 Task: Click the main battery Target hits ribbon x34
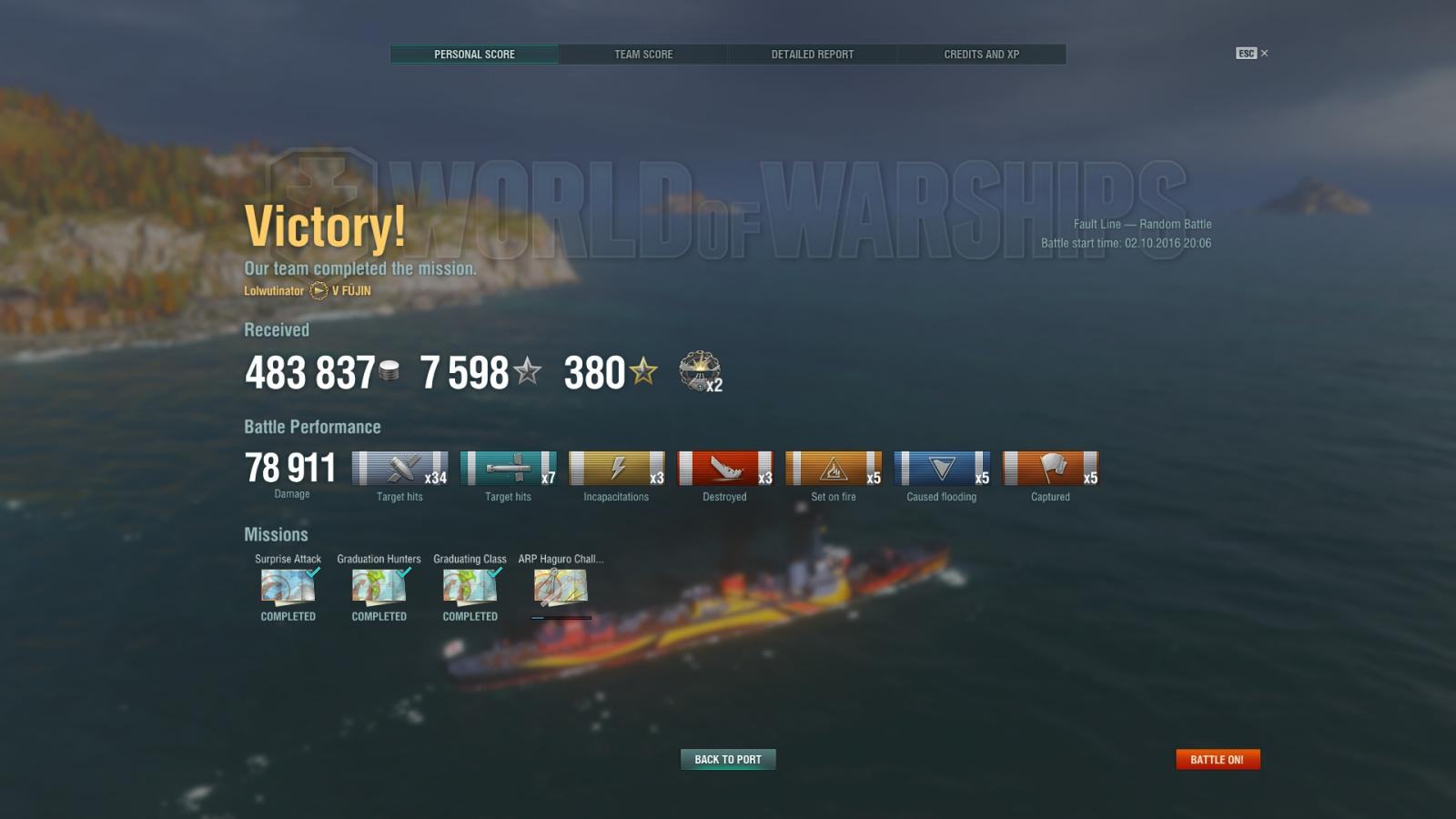pos(399,469)
